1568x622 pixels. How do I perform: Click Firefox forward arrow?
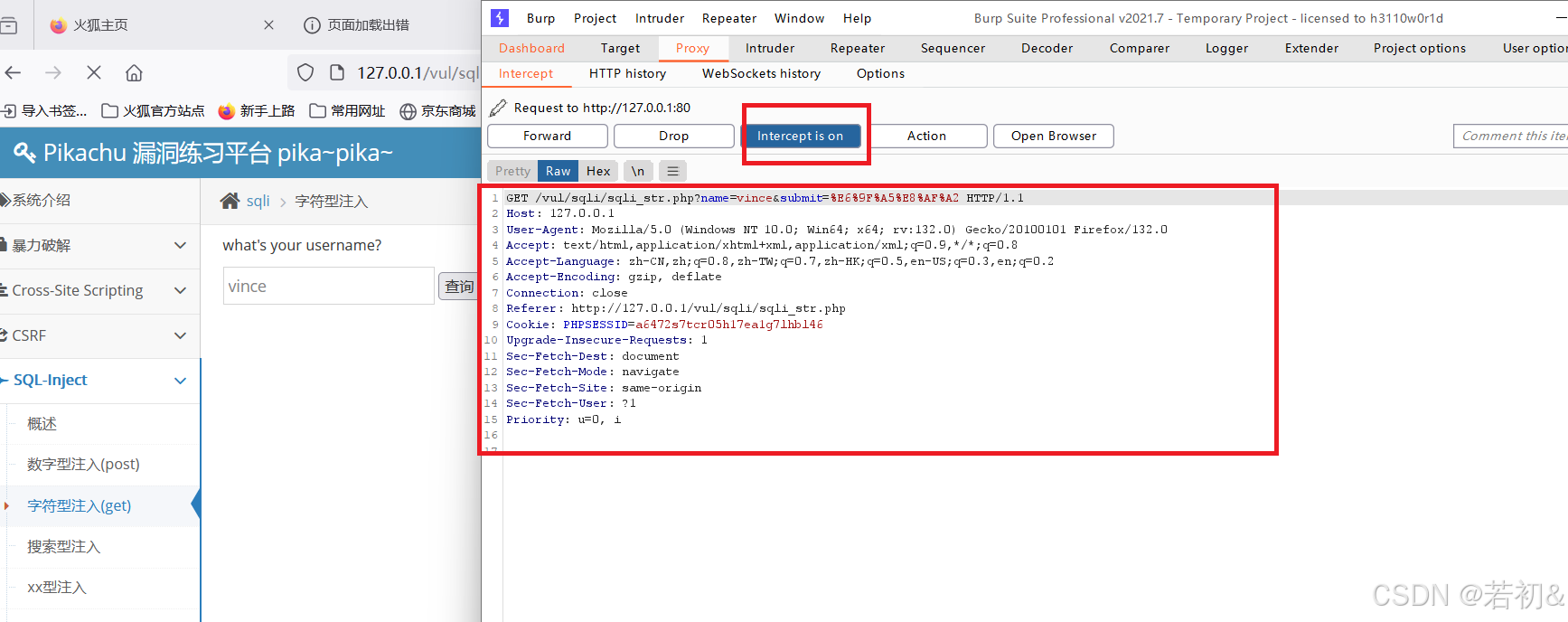coord(53,72)
